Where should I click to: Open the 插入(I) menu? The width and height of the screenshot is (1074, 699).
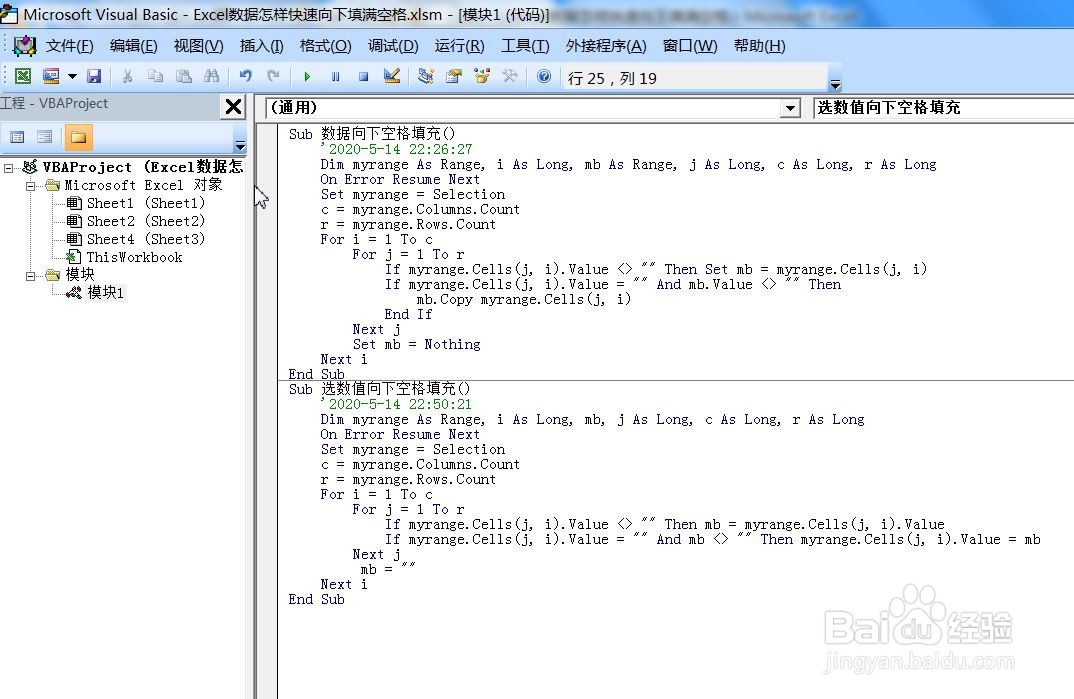click(x=262, y=46)
